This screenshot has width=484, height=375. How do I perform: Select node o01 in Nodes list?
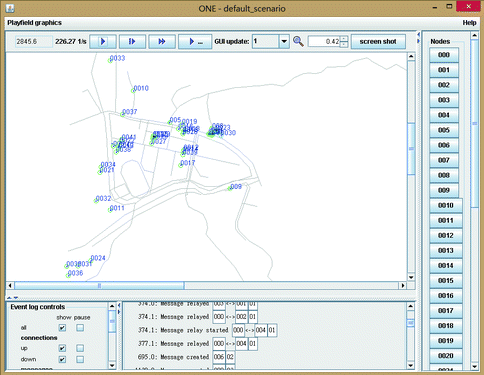pyautogui.click(x=444, y=70)
